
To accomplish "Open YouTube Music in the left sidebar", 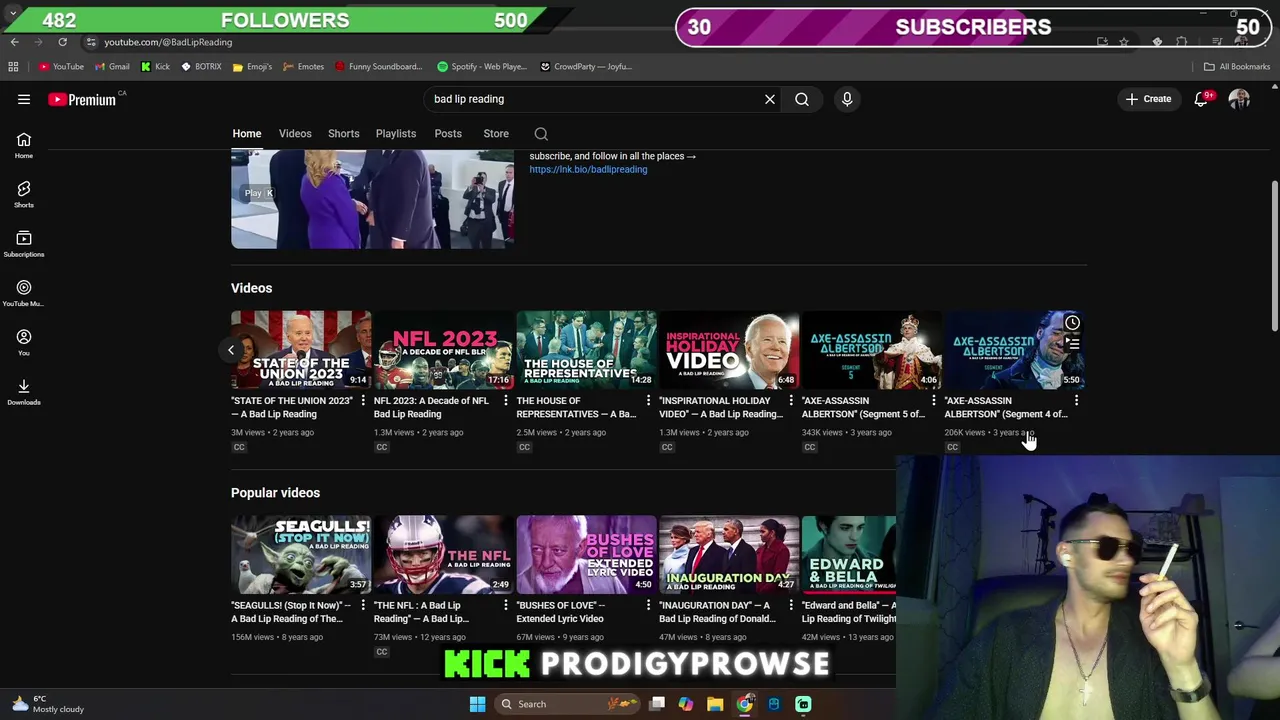I will point(24,294).
